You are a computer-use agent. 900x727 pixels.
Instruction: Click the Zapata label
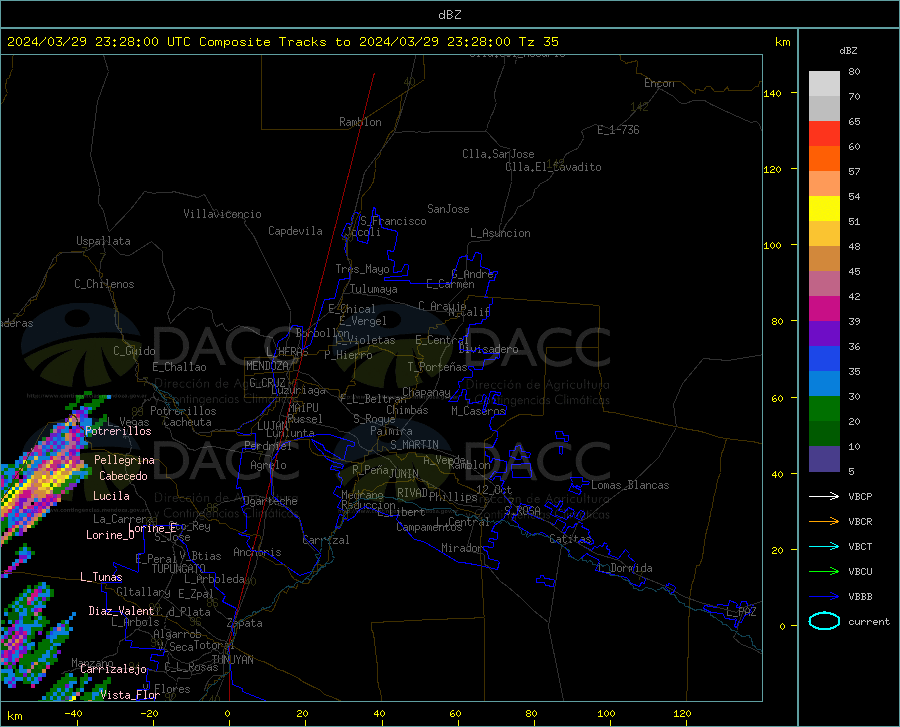coord(245,623)
